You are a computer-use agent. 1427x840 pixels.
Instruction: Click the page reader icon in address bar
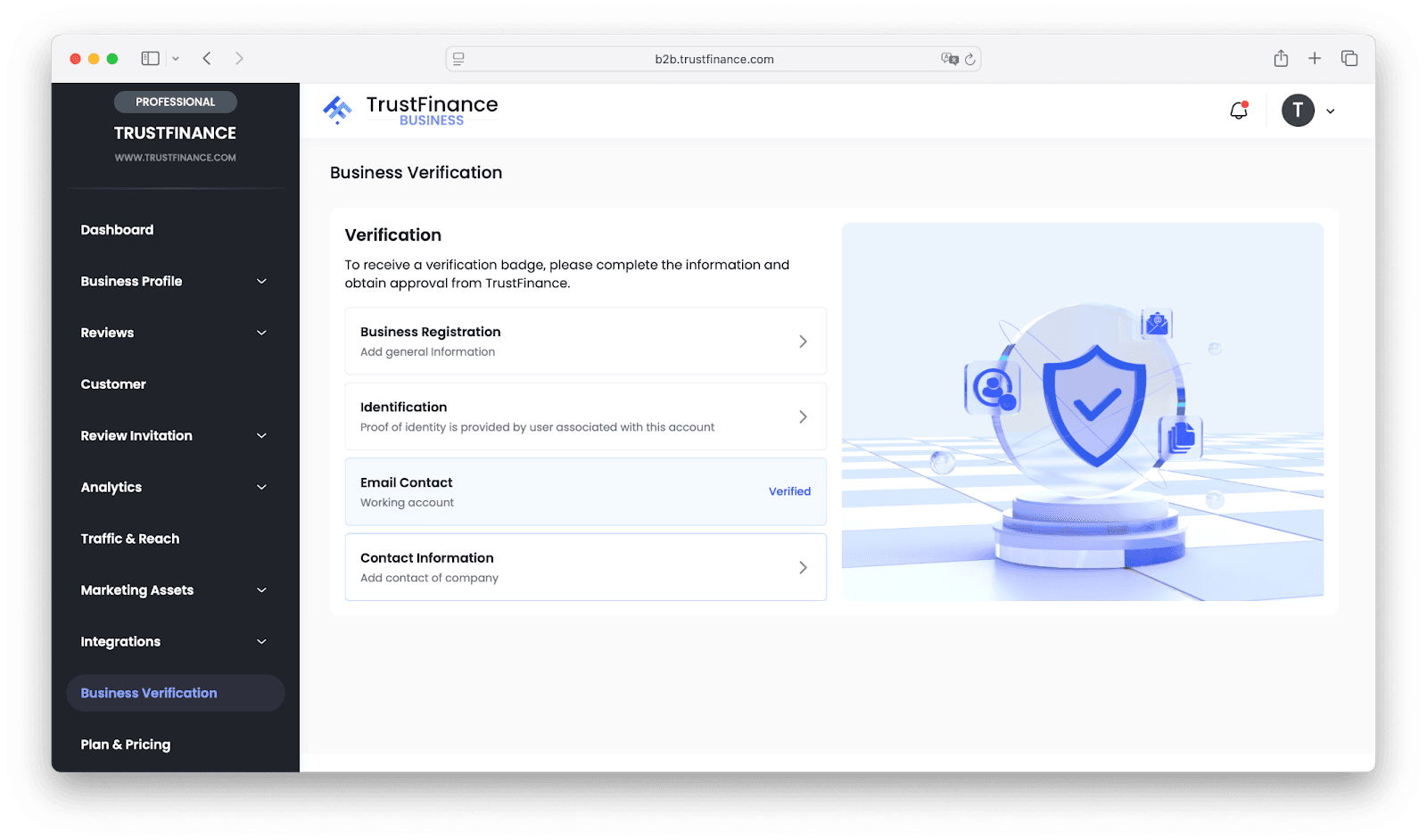coord(458,59)
